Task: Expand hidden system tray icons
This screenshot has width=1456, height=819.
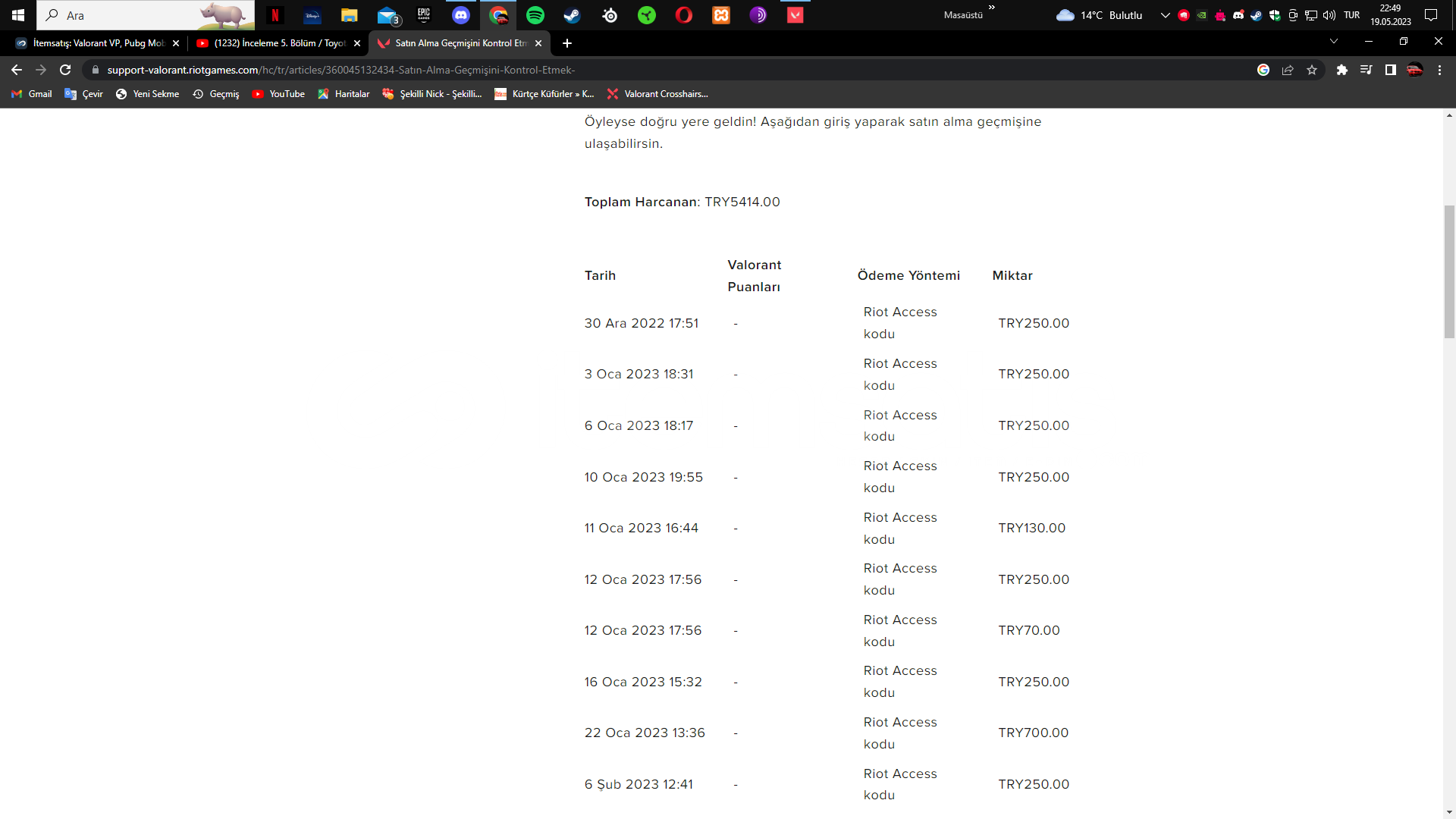Action: (1166, 15)
